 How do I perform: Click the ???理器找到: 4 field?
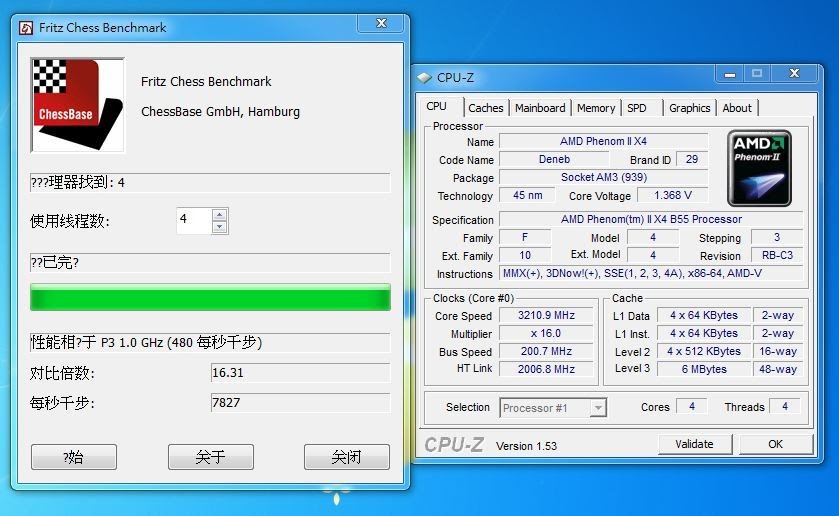pos(210,183)
